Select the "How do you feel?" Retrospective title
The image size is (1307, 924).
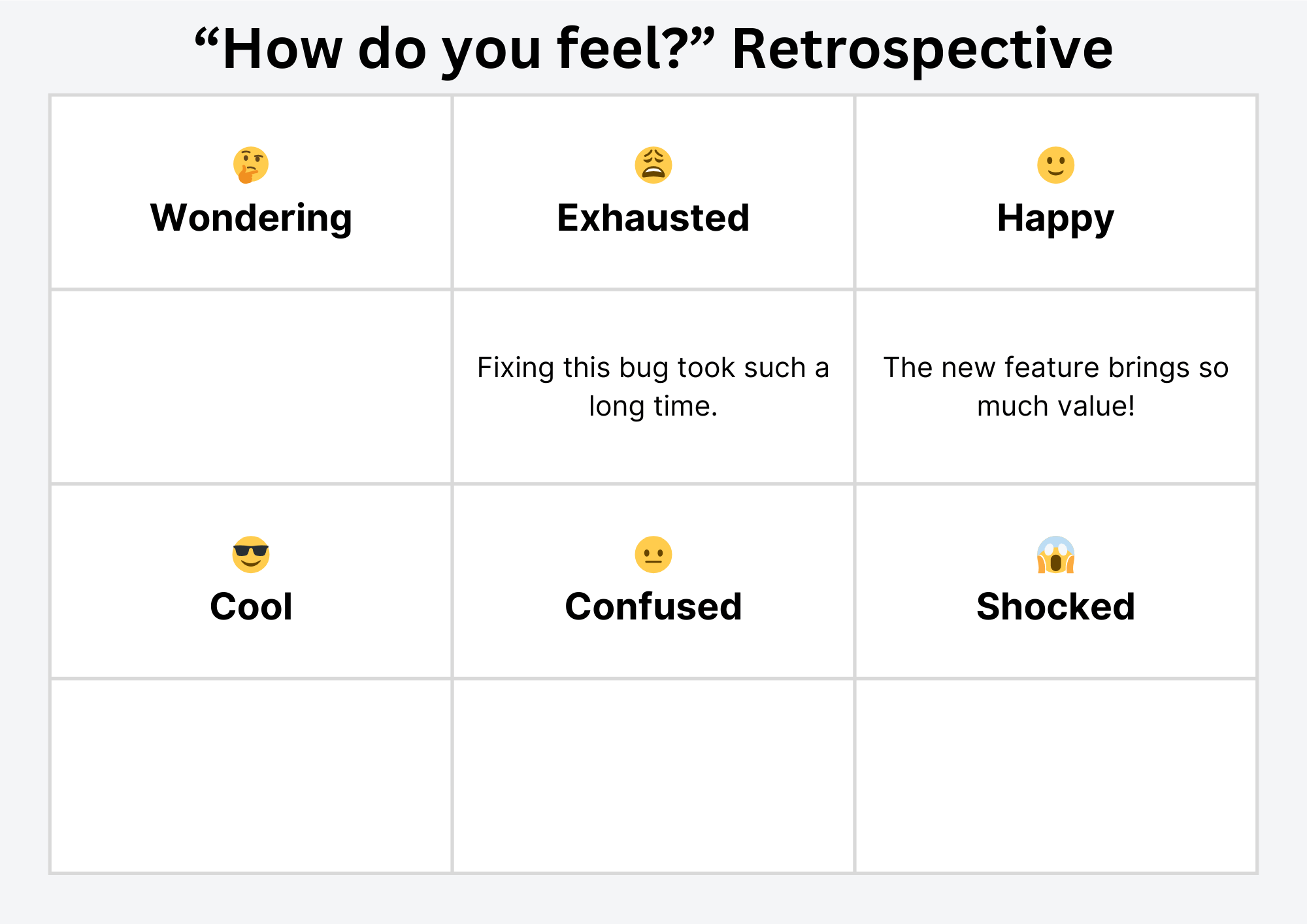coord(653,50)
